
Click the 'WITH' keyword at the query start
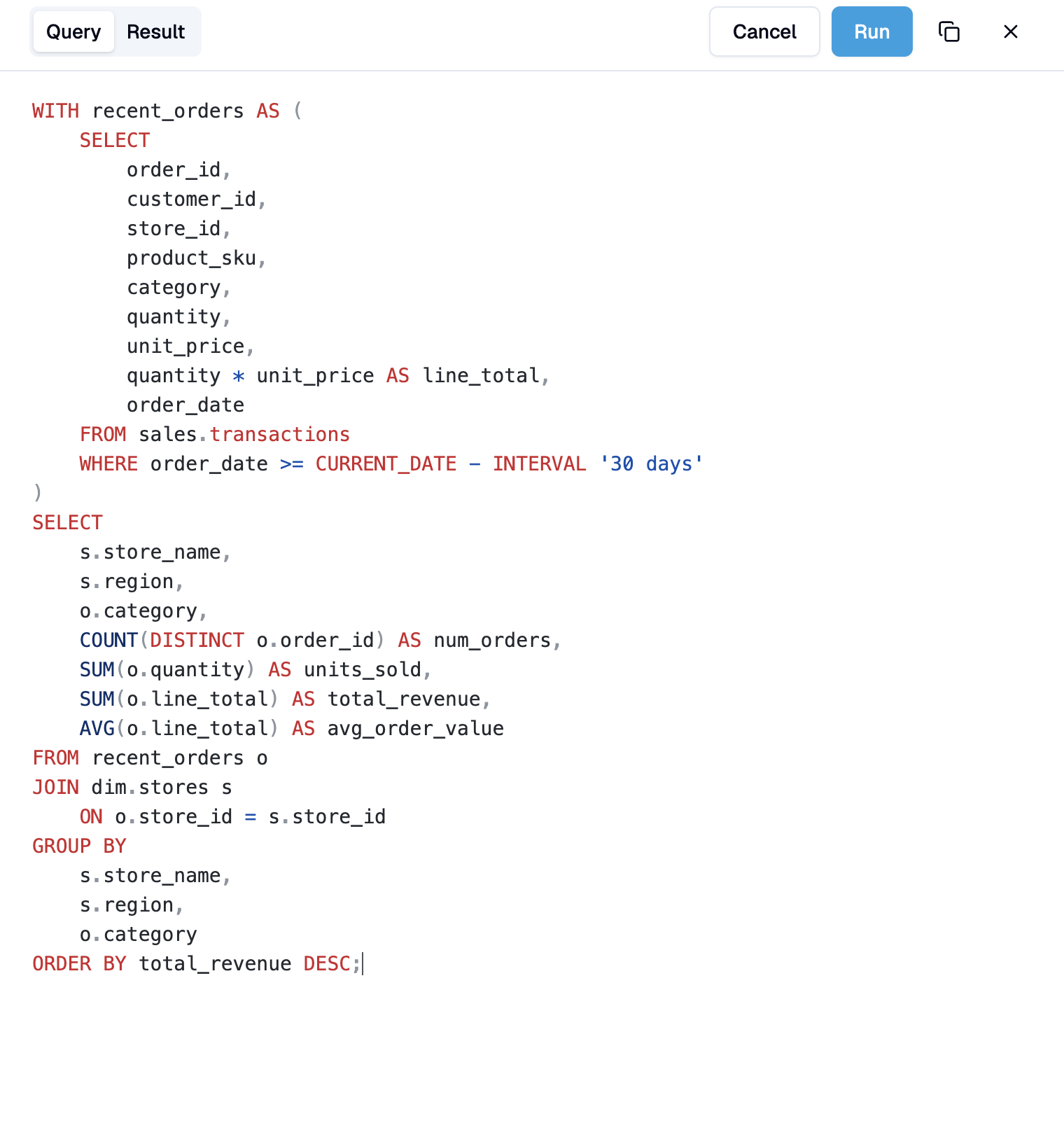pos(56,111)
